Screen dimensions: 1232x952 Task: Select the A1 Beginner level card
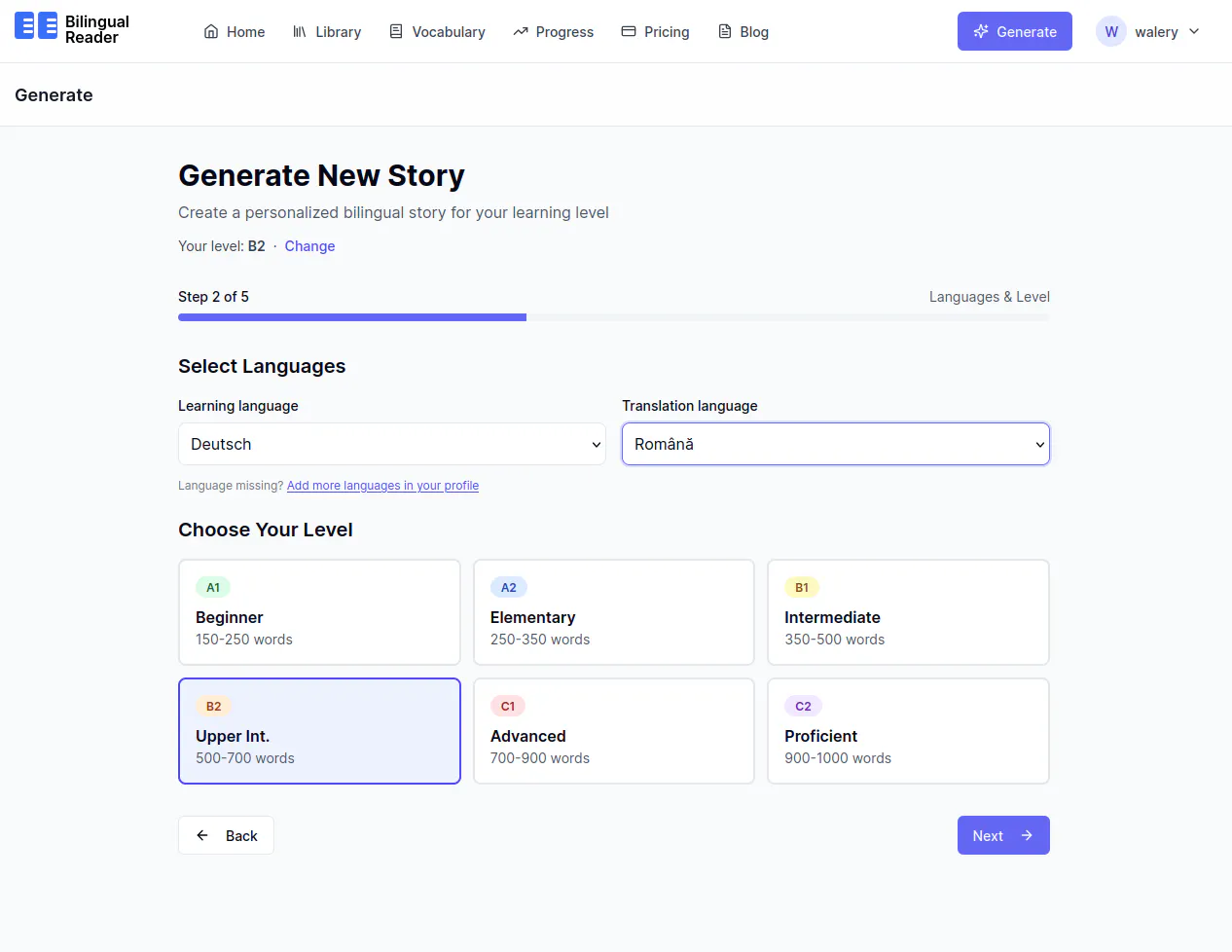pos(319,612)
